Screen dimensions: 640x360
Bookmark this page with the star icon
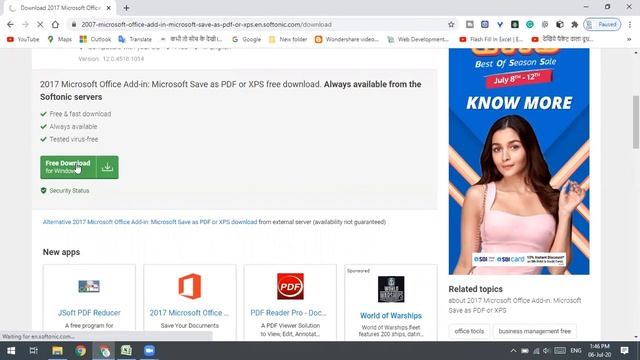[451, 24]
